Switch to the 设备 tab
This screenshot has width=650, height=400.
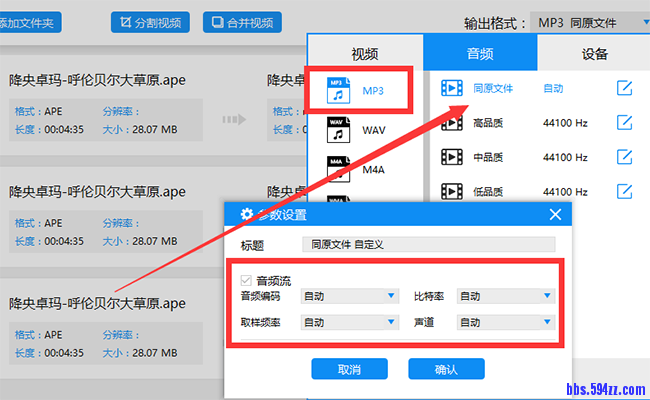[x=594, y=54]
